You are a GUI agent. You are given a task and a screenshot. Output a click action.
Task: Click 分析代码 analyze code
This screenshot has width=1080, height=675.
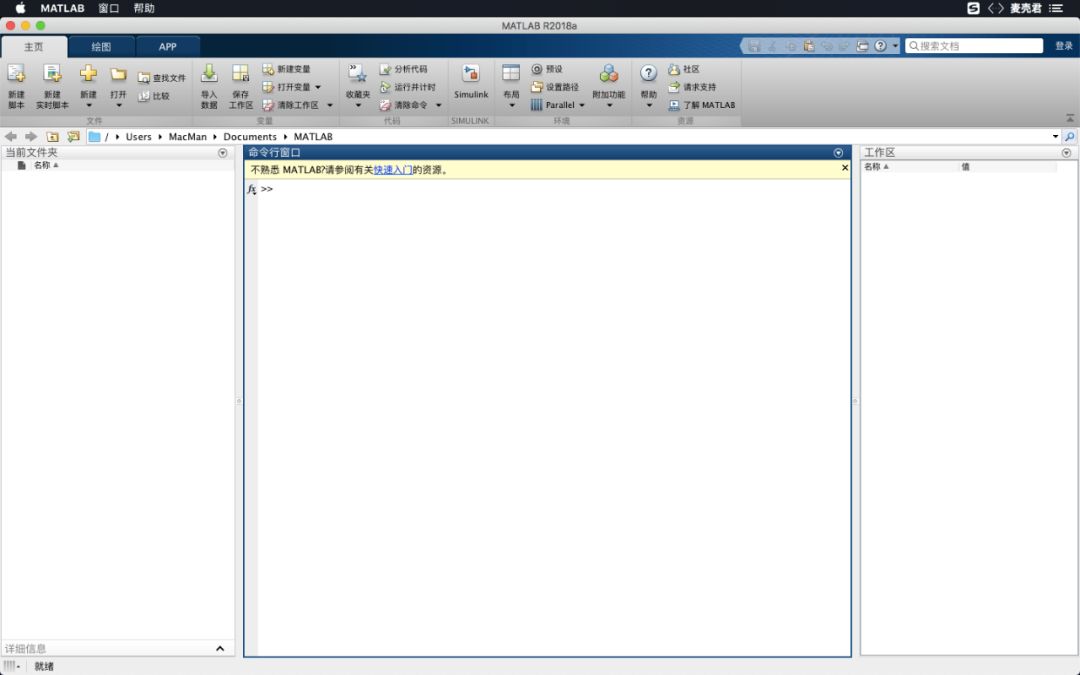pos(404,69)
